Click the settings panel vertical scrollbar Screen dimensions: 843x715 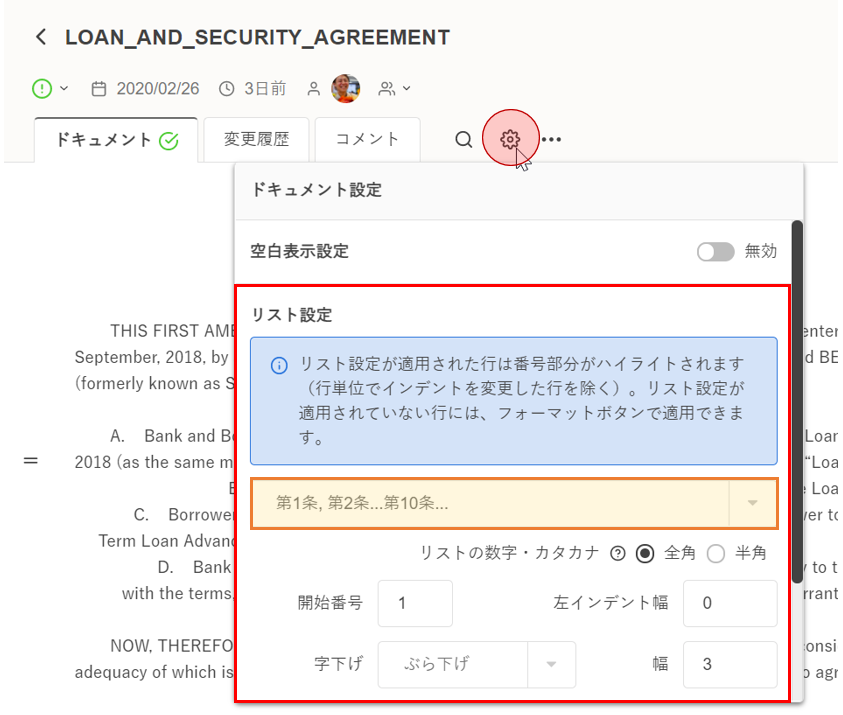click(x=797, y=400)
